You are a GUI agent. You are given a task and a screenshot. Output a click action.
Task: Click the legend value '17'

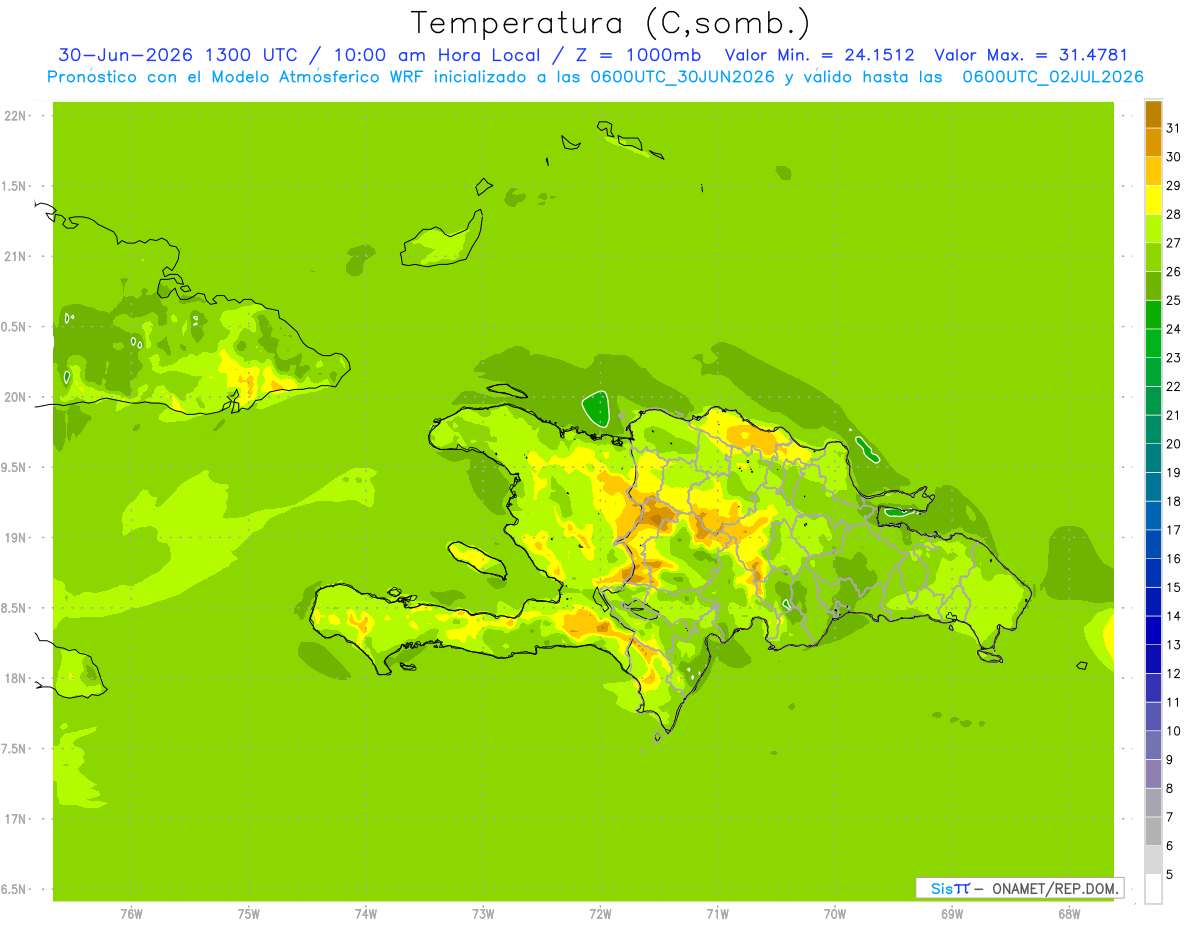[1173, 530]
